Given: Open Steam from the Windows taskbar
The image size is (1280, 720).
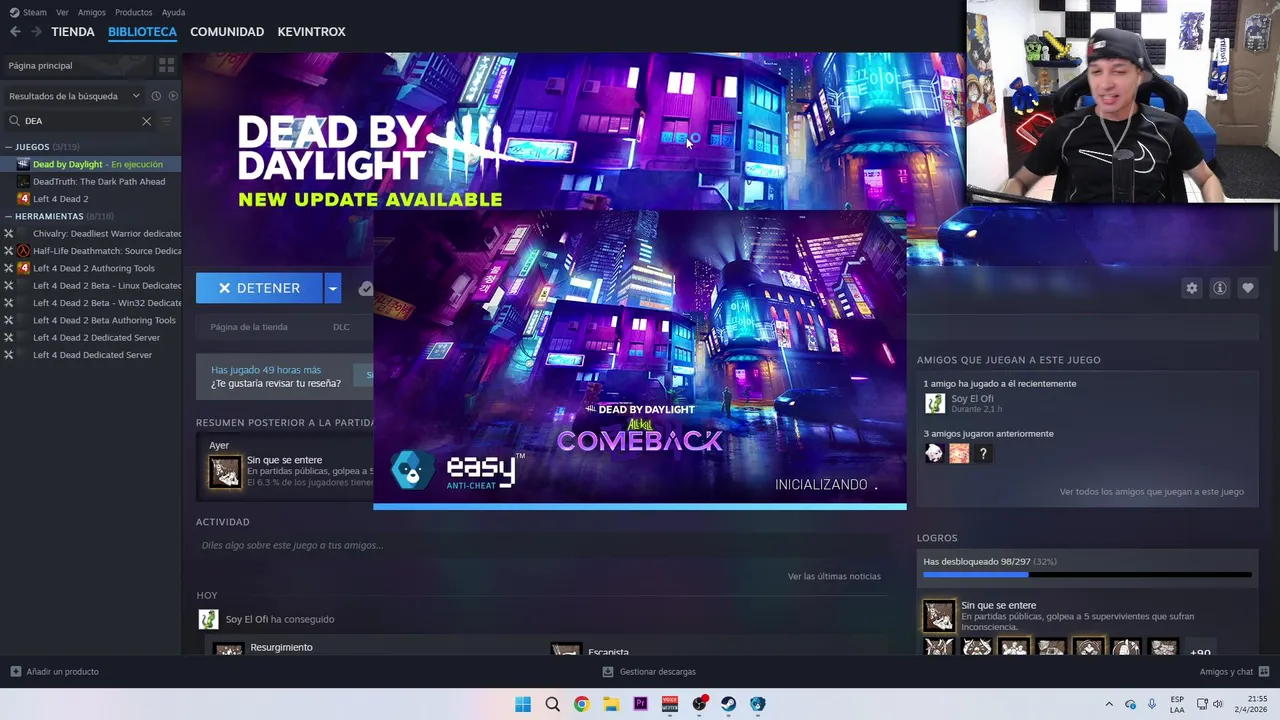Looking at the screenshot, I should [x=728, y=704].
